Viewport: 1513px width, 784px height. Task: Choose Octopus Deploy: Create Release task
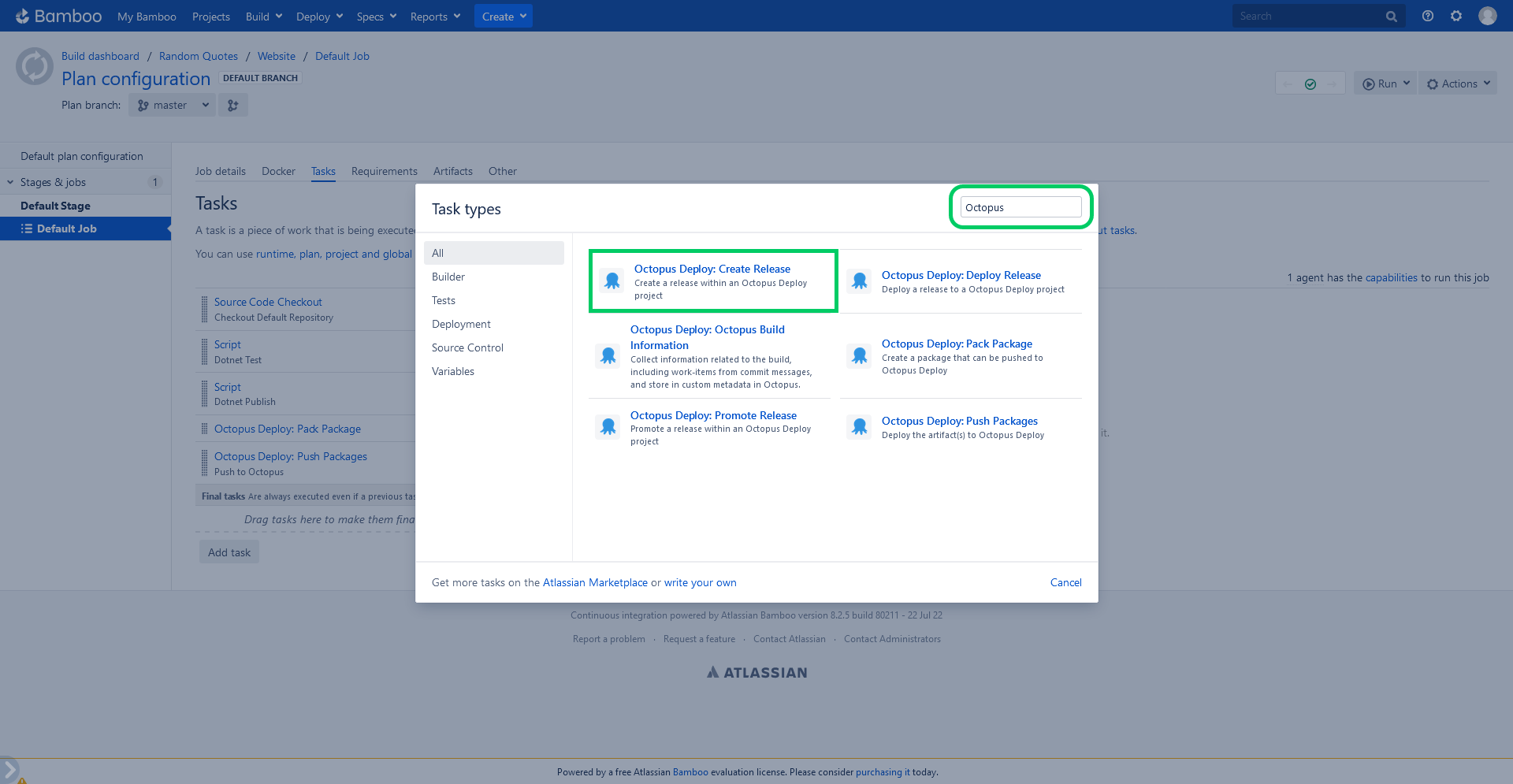712,269
